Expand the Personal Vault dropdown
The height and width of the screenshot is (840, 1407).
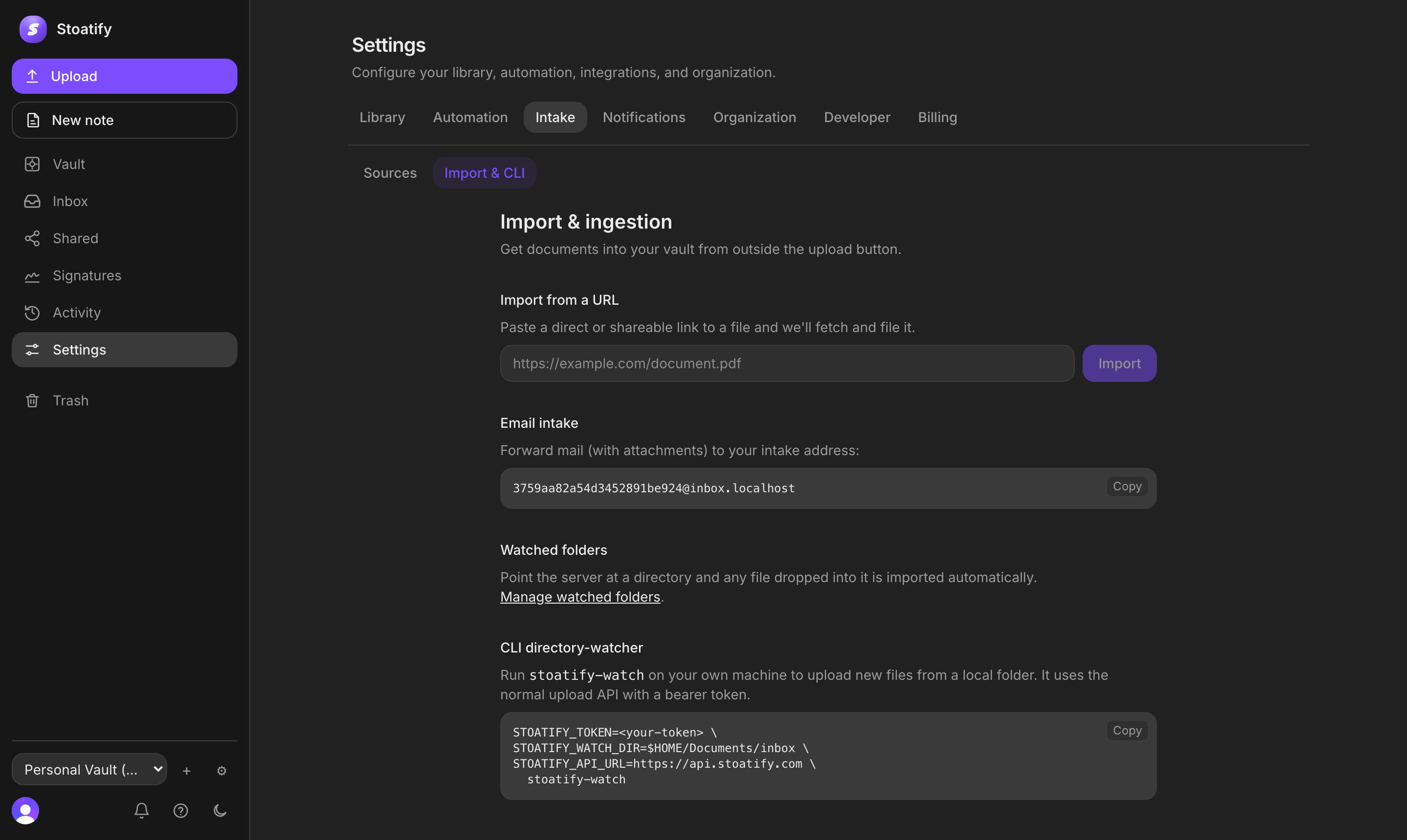[89, 769]
